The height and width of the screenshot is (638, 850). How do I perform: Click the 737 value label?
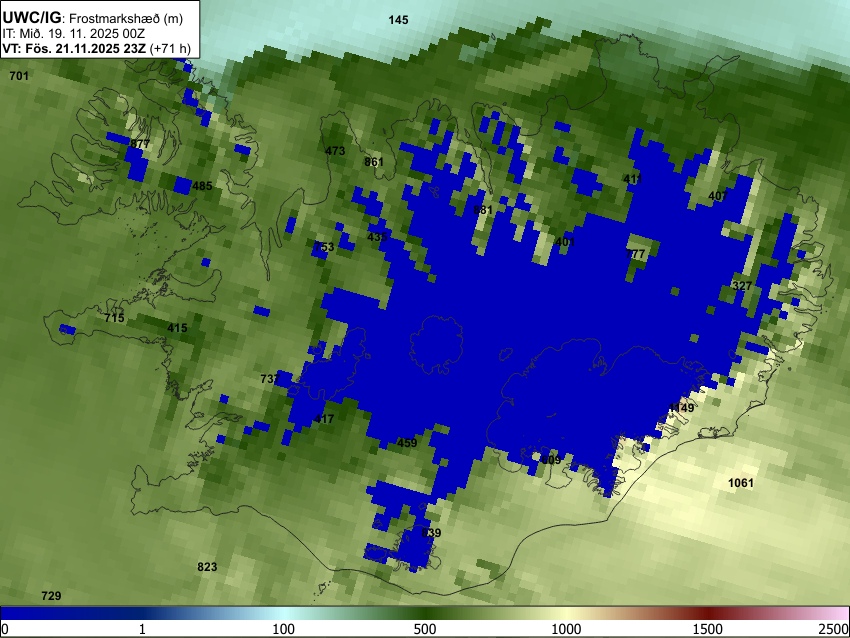click(270, 379)
